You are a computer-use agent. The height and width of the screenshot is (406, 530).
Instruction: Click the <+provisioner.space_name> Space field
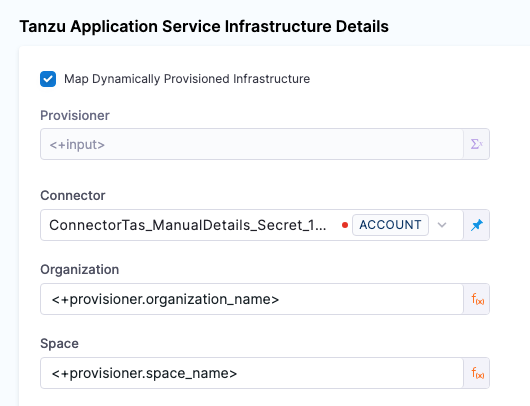point(252,373)
